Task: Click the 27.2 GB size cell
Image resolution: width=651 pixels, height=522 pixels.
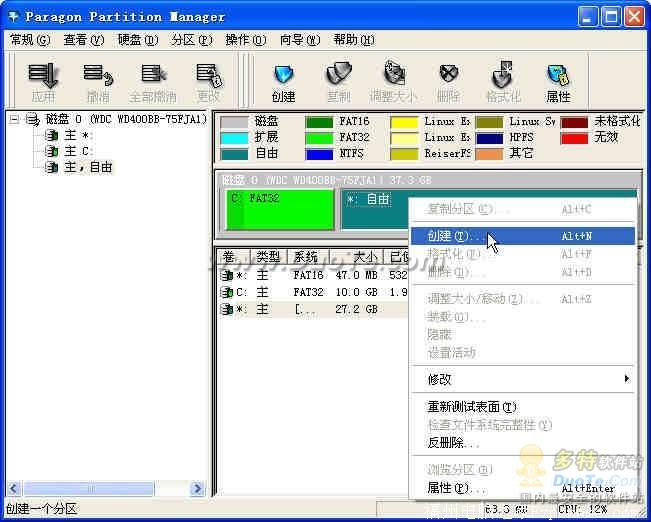Action: point(356,309)
